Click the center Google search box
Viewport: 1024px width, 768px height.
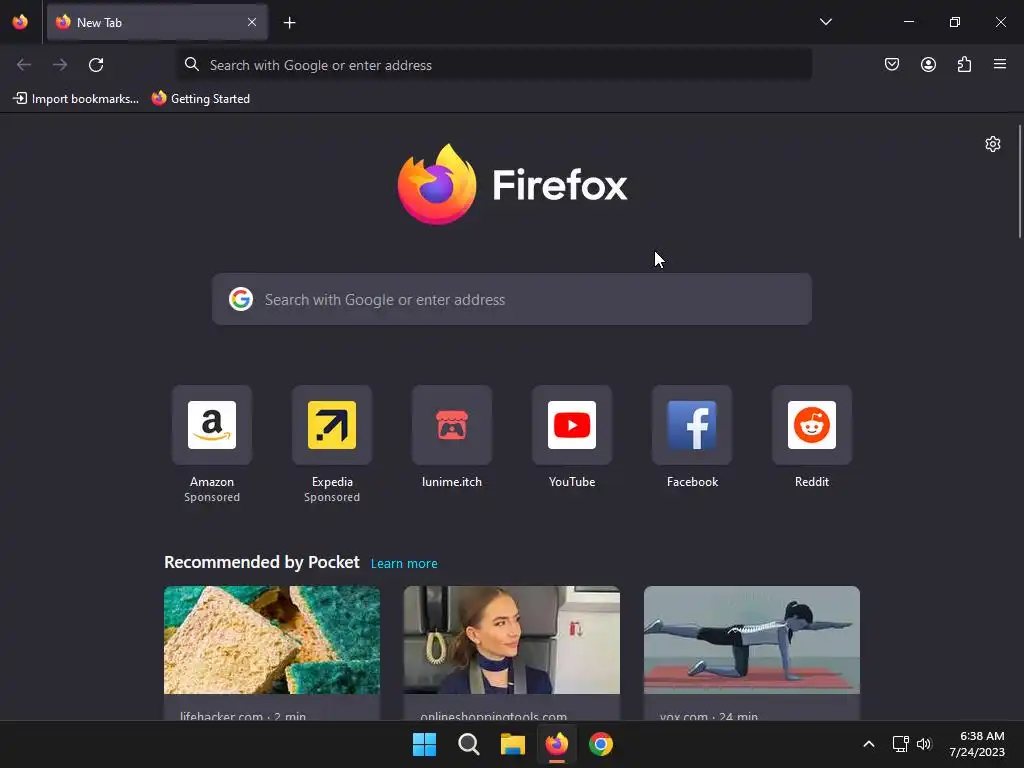click(x=512, y=299)
